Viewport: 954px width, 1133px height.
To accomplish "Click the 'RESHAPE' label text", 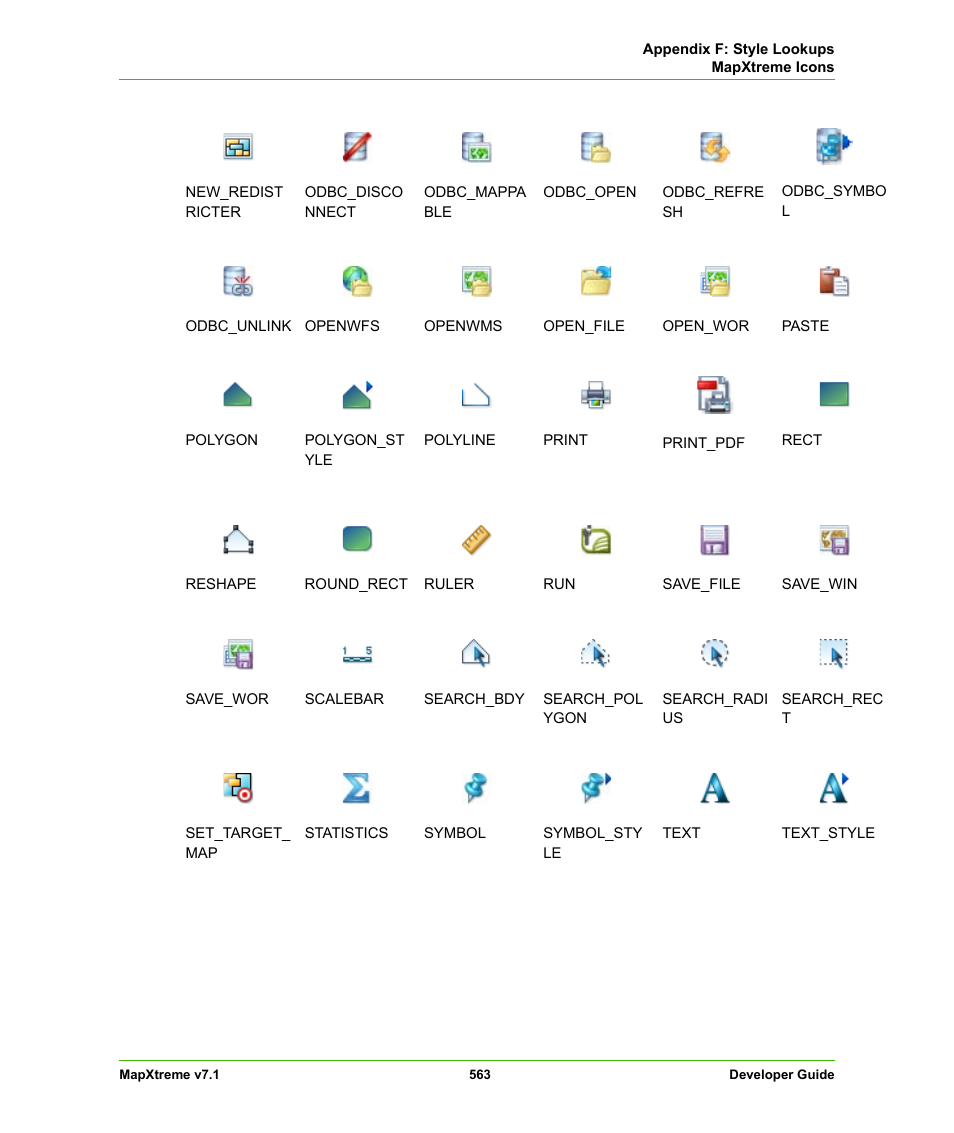I will pos(220,584).
